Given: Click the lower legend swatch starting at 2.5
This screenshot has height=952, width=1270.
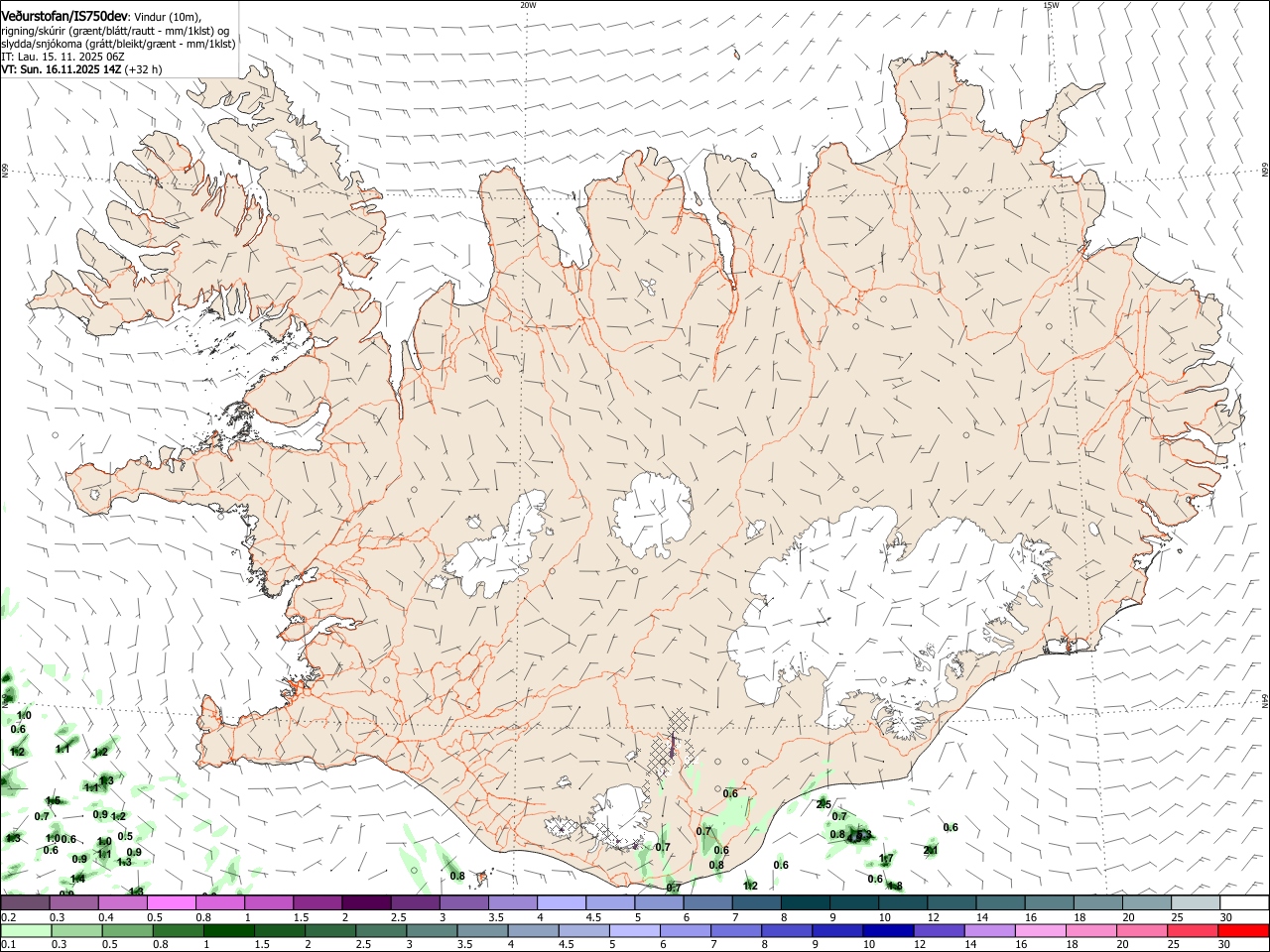Looking at the screenshot, I should click(x=380, y=930).
